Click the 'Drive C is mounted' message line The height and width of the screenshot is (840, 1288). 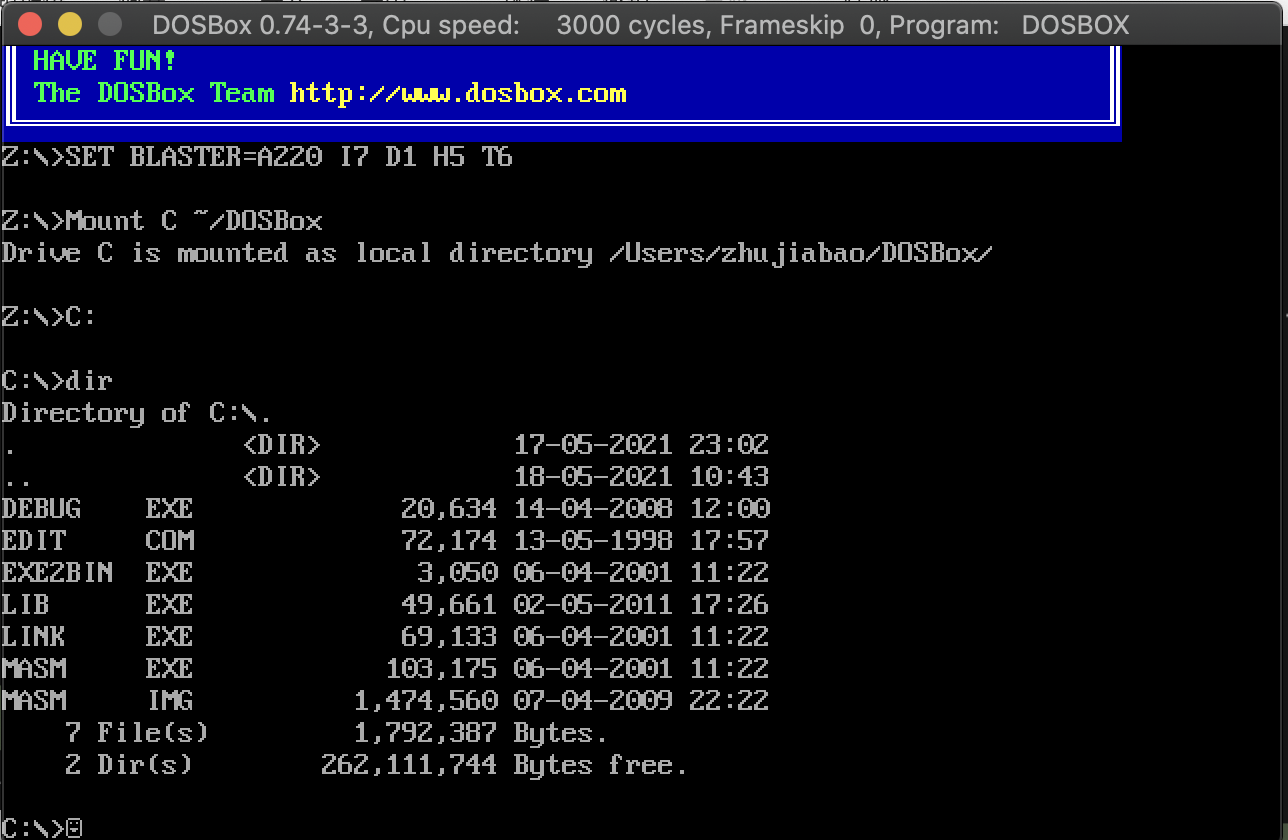coord(497,253)
